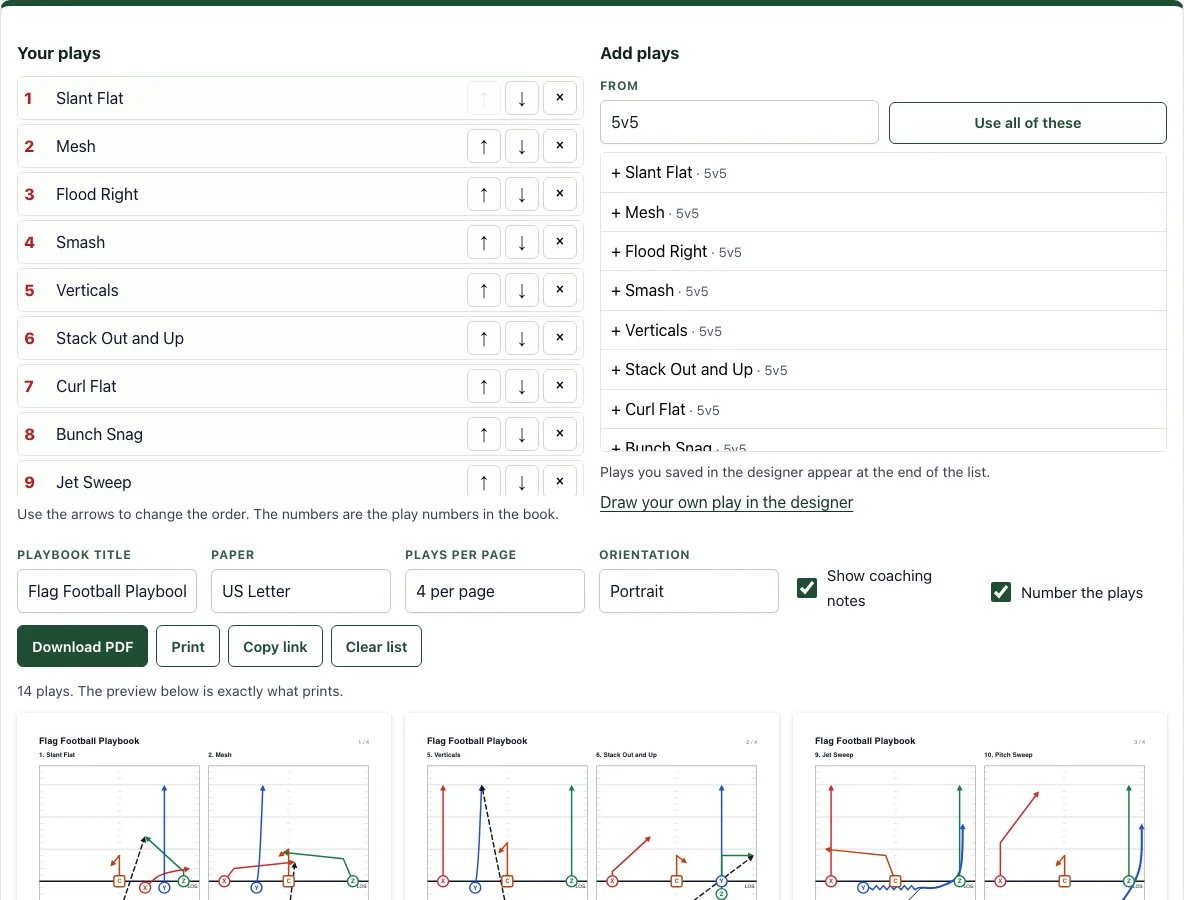Remove Curl Flat from your plays
The image size is (1184, 900).
click(x=560, y=386)
